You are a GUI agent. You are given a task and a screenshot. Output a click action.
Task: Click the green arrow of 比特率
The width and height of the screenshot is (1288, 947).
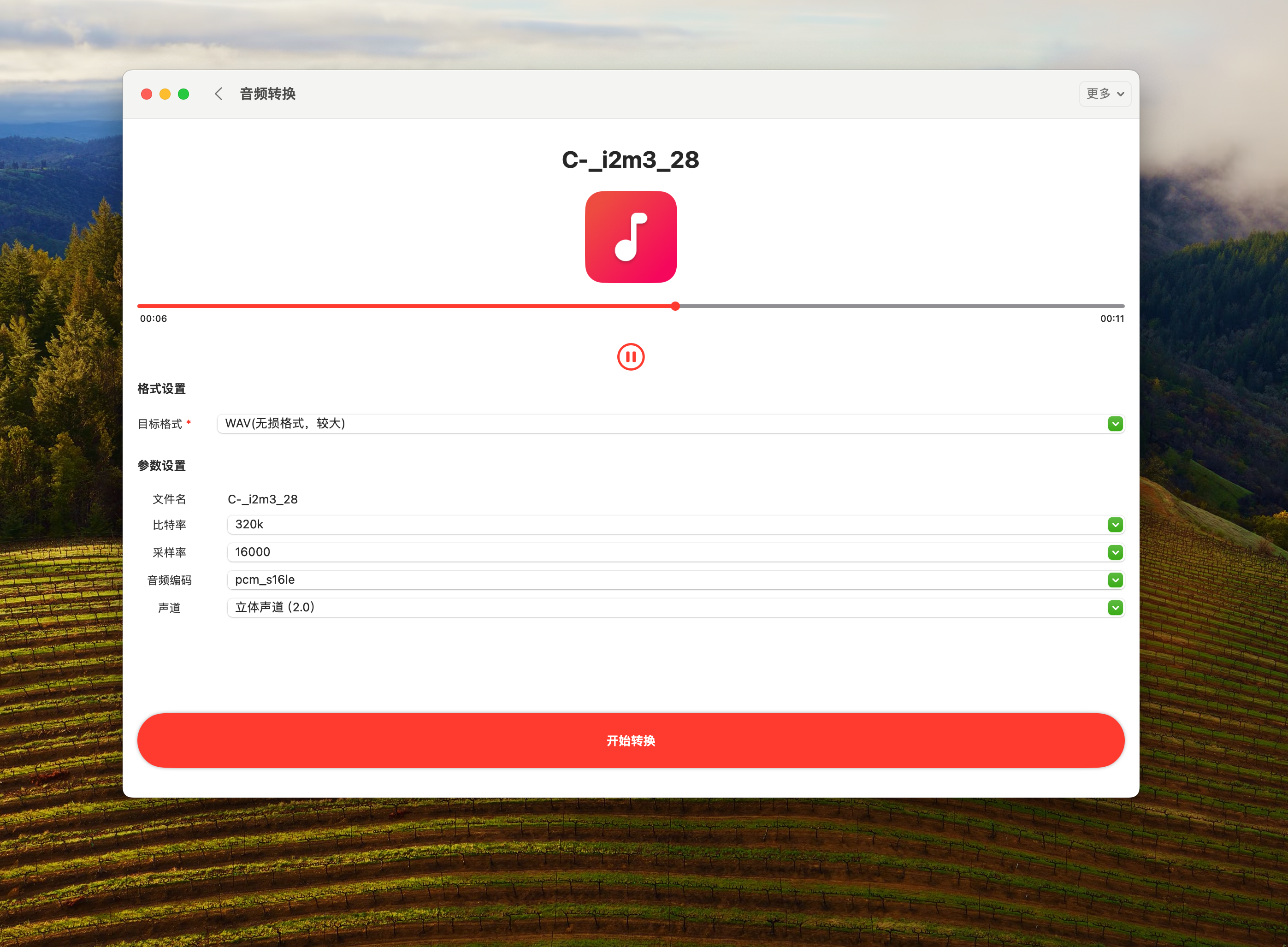tap(1115, 525)
